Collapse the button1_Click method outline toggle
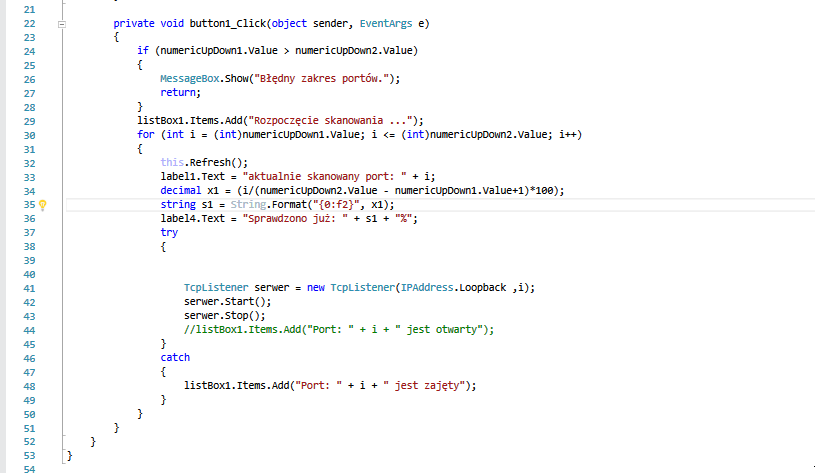This screenshot has width=815, height=473. [62, 24]
